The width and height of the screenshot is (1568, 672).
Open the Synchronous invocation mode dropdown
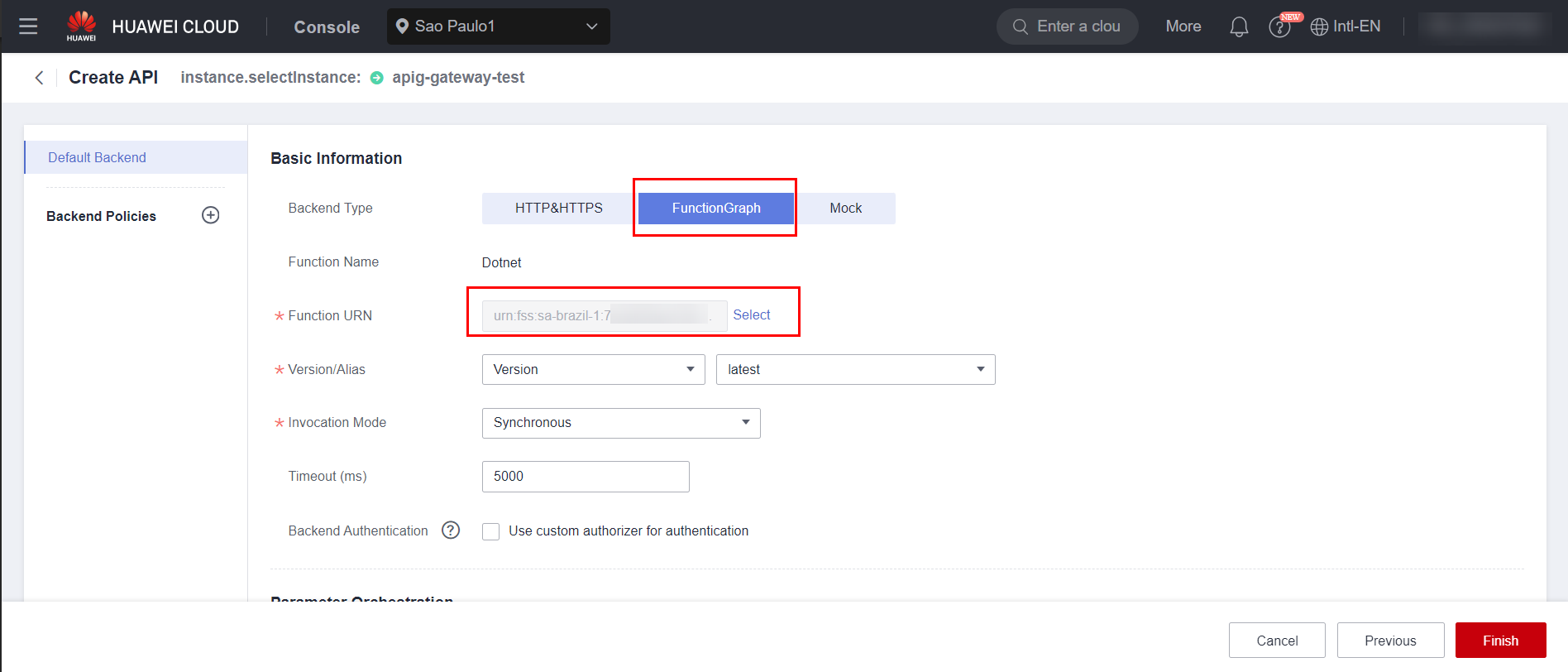click(620, 423)
